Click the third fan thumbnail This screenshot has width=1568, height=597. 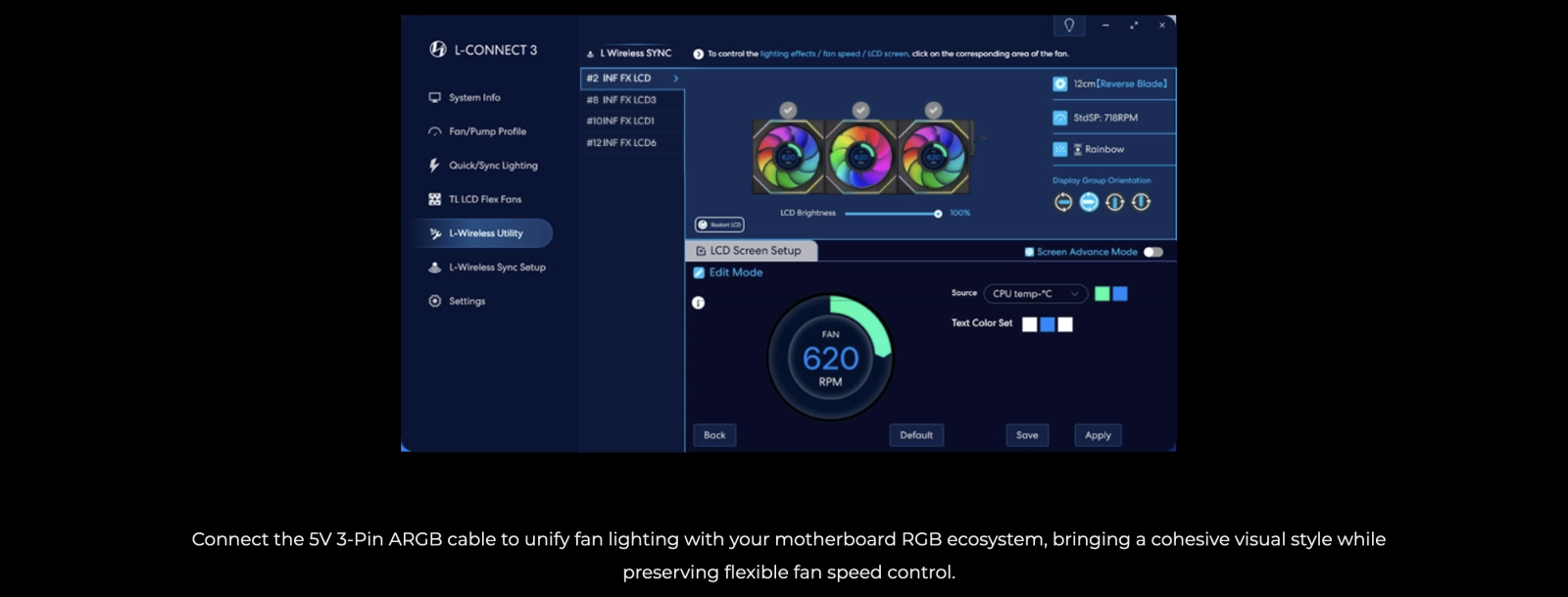pos(934,157)
